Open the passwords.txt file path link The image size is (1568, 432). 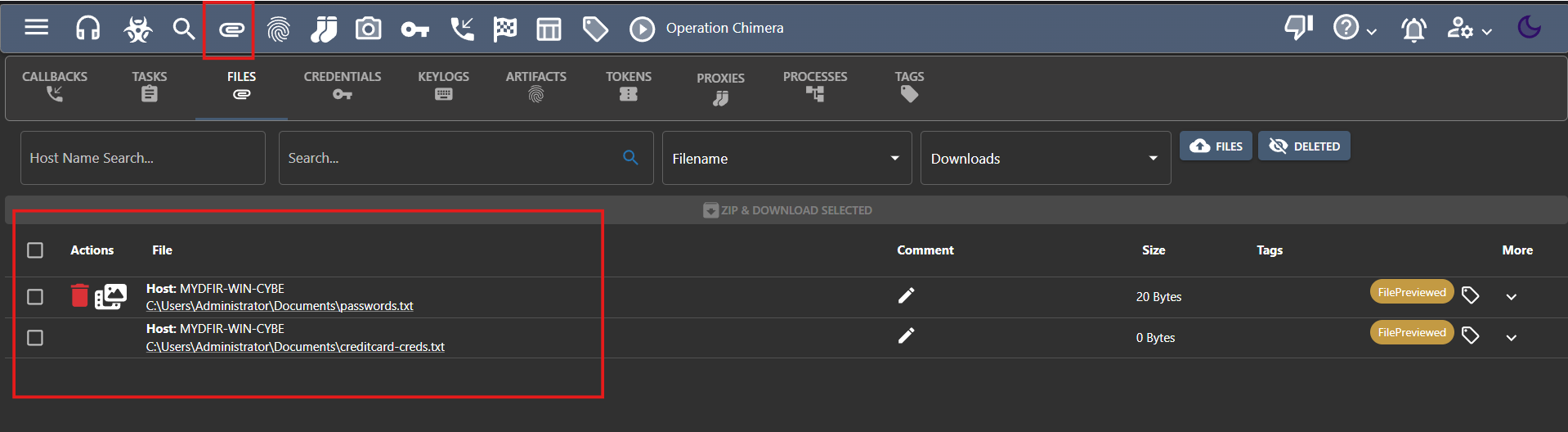click(x=280, y=306)
